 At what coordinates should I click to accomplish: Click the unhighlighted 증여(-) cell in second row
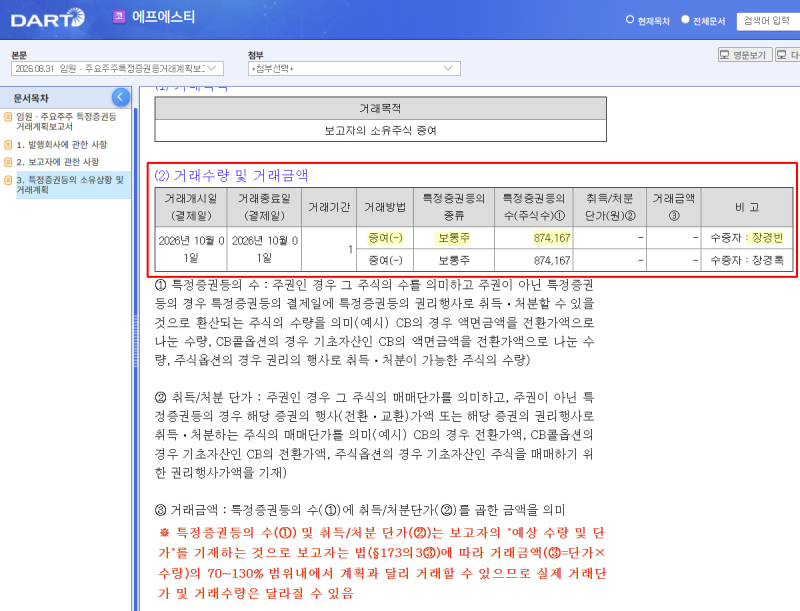pos(385,260)
